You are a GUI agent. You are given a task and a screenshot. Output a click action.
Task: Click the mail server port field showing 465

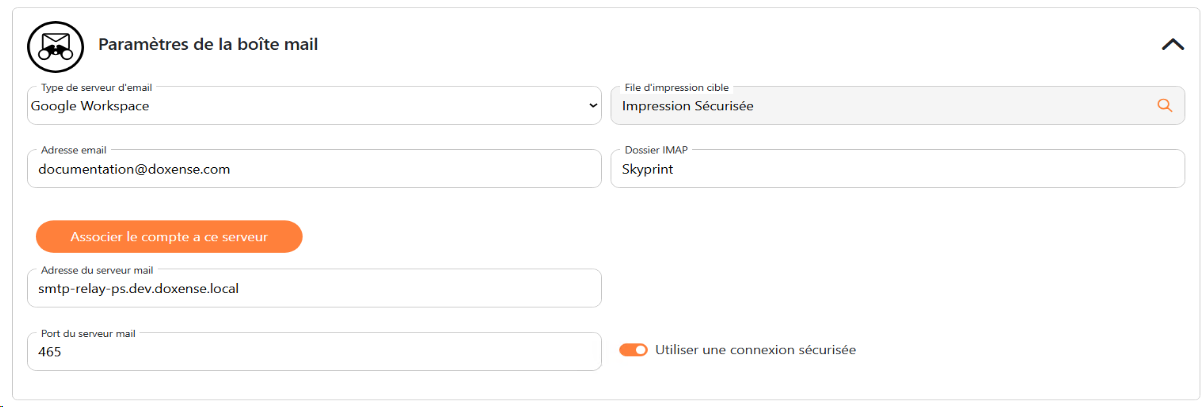click(x=314, y=351)
